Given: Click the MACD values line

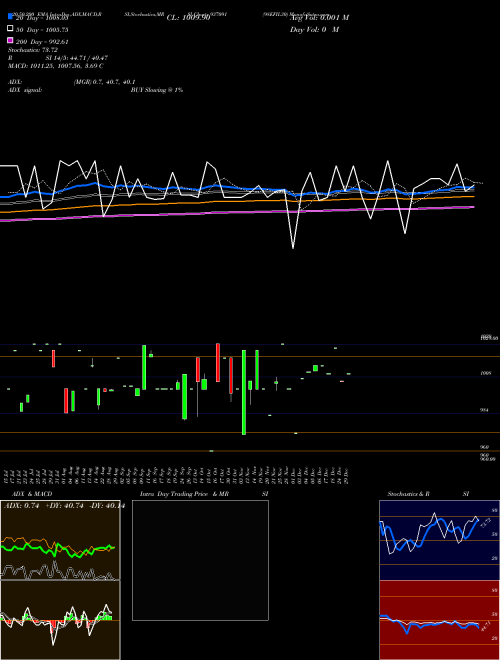Looking at the screenshot, I should point(56,66).
